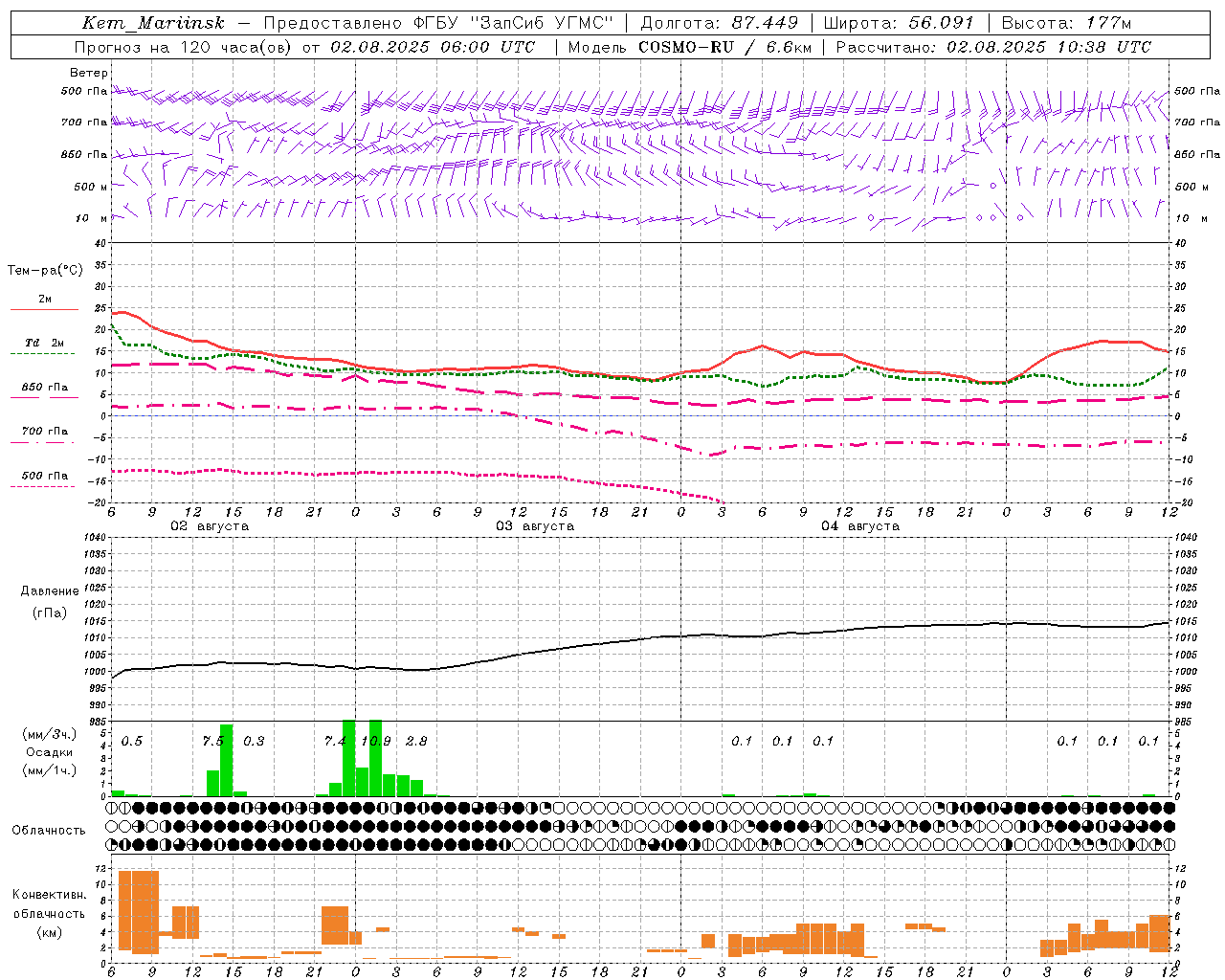Click the 'Тем-ра(°C)' temperature panel label
The height and width of the screenshot is (980, 1225).
[x=45, y=270]
